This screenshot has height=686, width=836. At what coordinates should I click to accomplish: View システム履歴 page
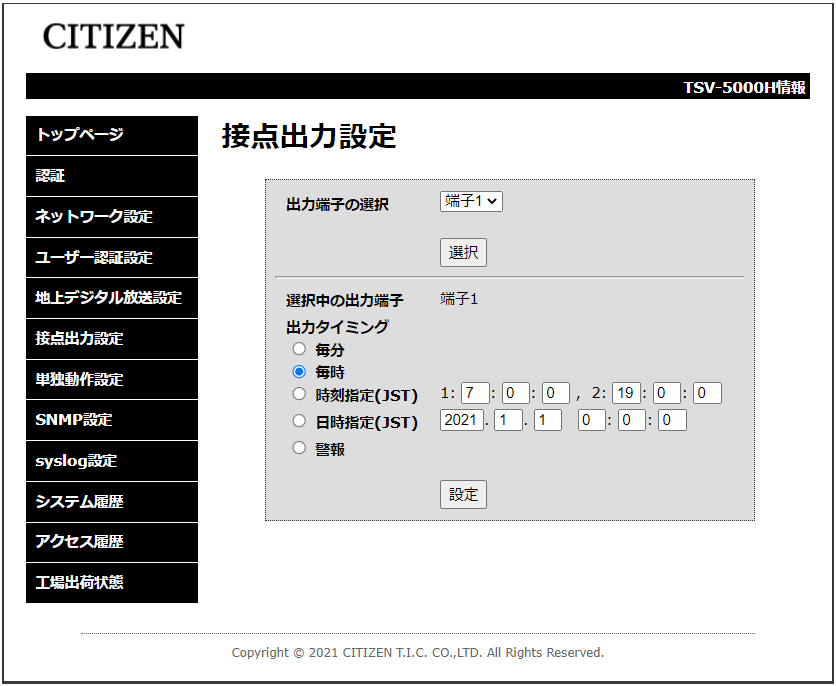pyautogui.click(x=112, y=502)
